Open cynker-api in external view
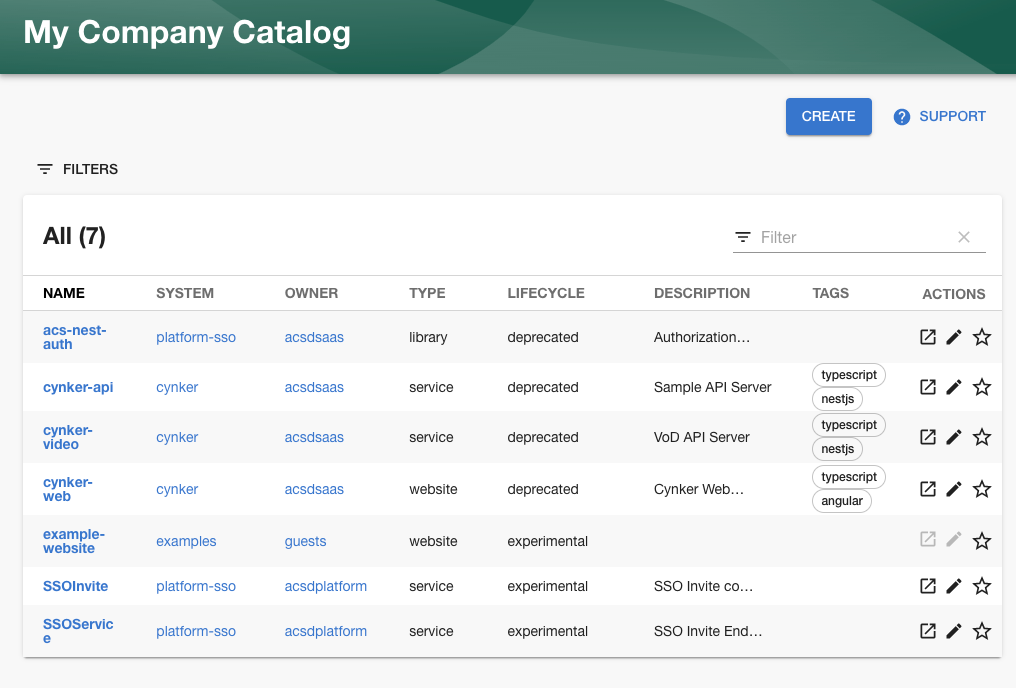Screen dimensions: 1016x688 pos(928,387)
